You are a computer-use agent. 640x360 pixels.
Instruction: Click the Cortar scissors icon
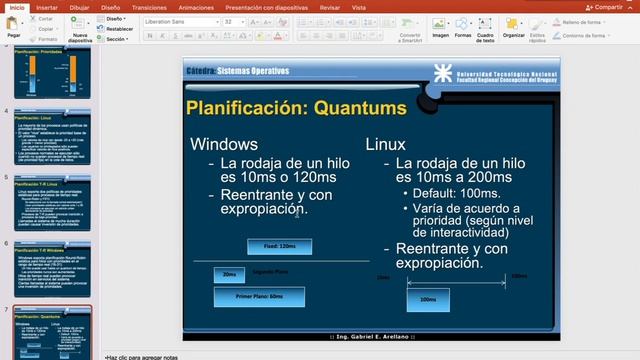[x=33, y=19]
